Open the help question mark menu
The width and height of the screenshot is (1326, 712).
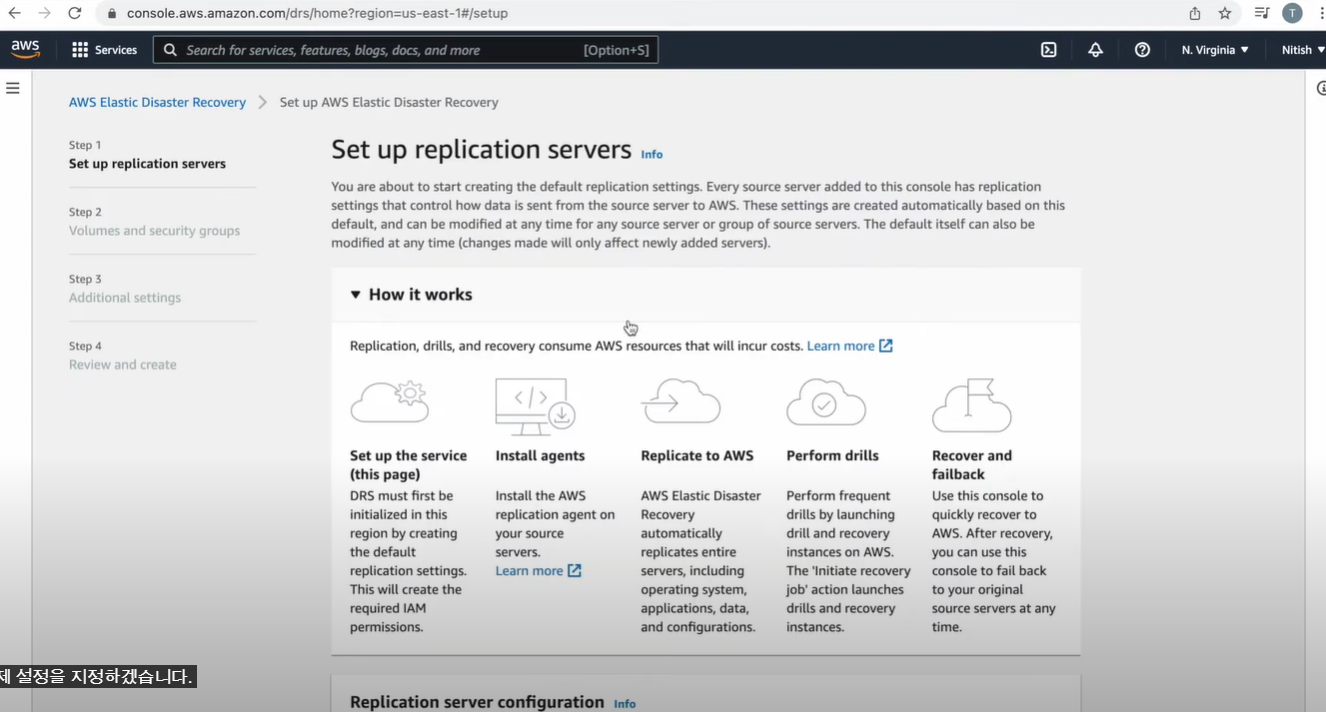pyautogui.click(x=1142, y=50)
